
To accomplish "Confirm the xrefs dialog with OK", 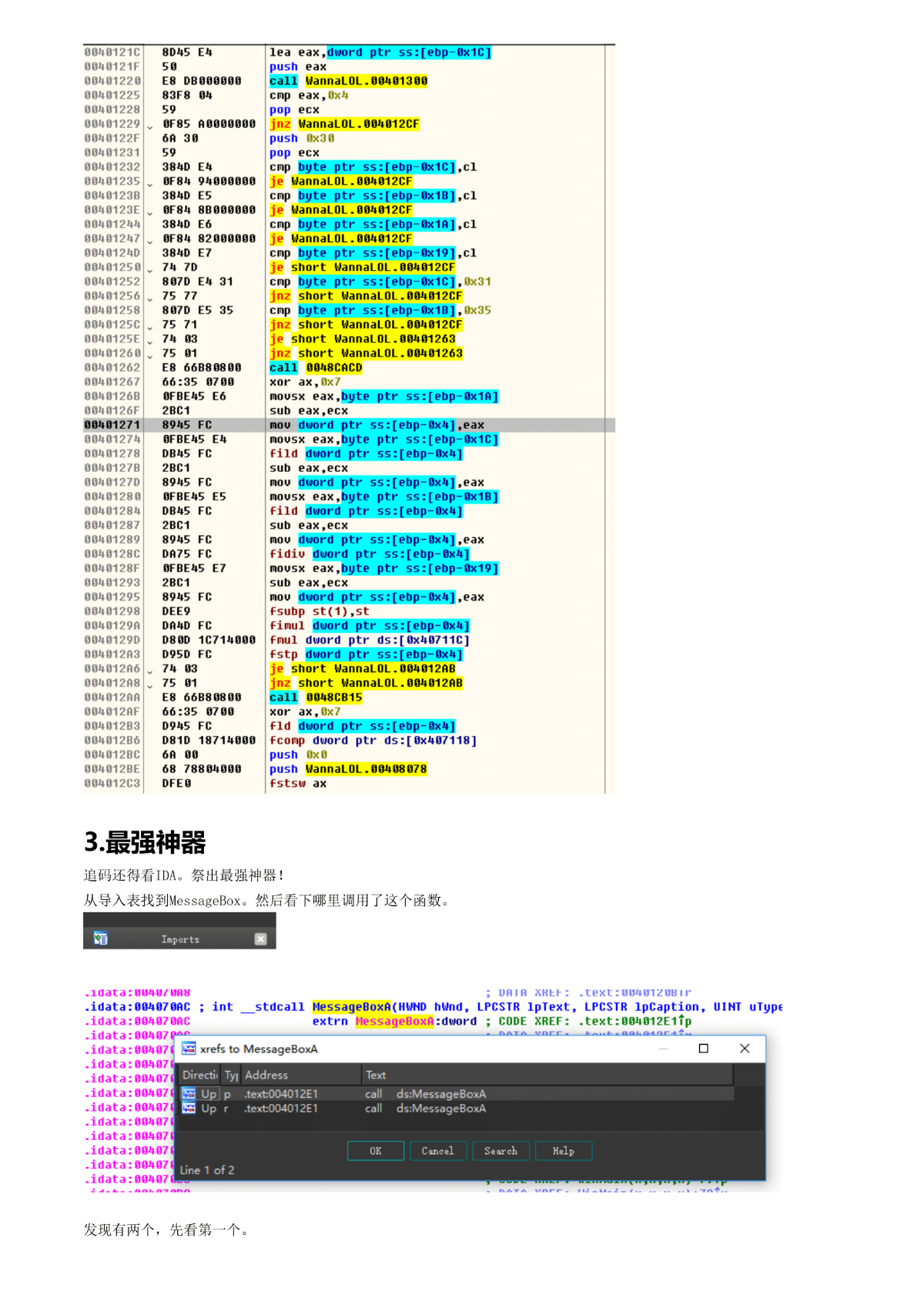I will 376,1151.
